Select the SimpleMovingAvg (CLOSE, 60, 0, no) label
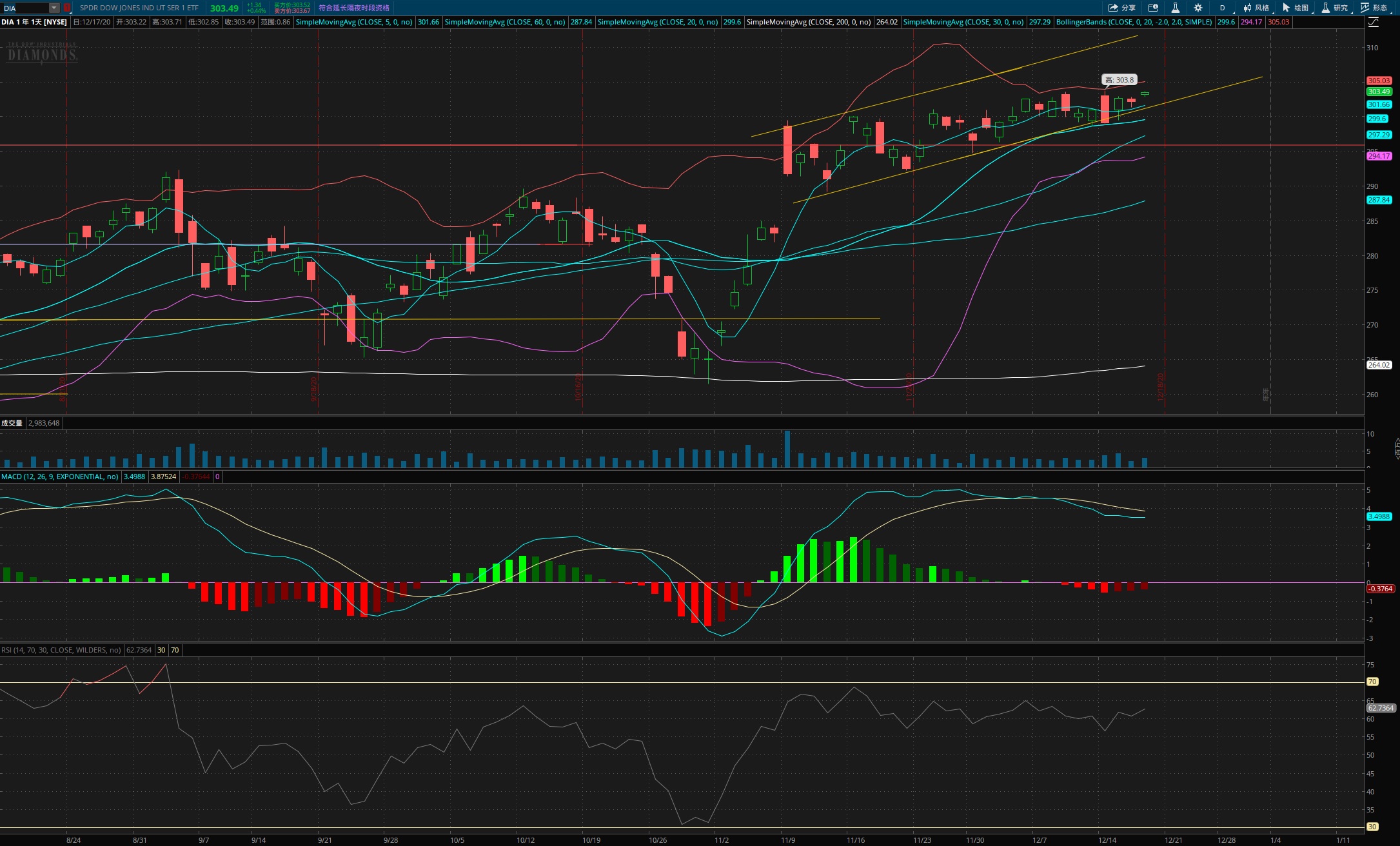This screenshot has height=846, width=1400. coord(505,22)
